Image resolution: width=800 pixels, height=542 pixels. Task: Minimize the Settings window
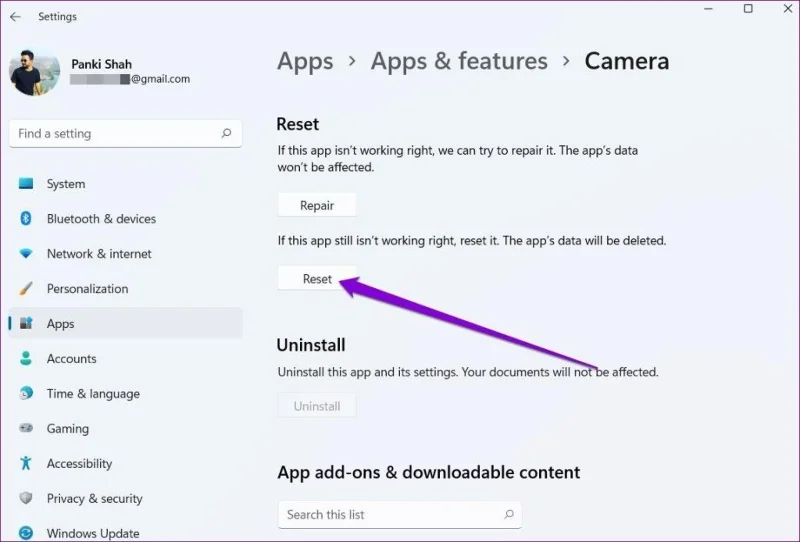coord(708,9)
